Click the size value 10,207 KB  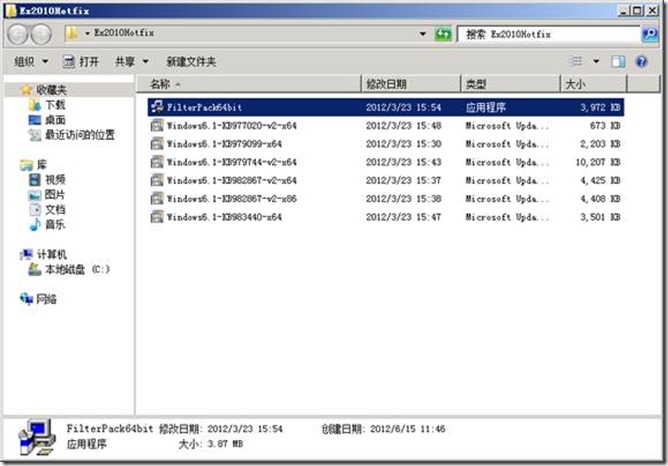pyautogui.click(x=598, y=162)
